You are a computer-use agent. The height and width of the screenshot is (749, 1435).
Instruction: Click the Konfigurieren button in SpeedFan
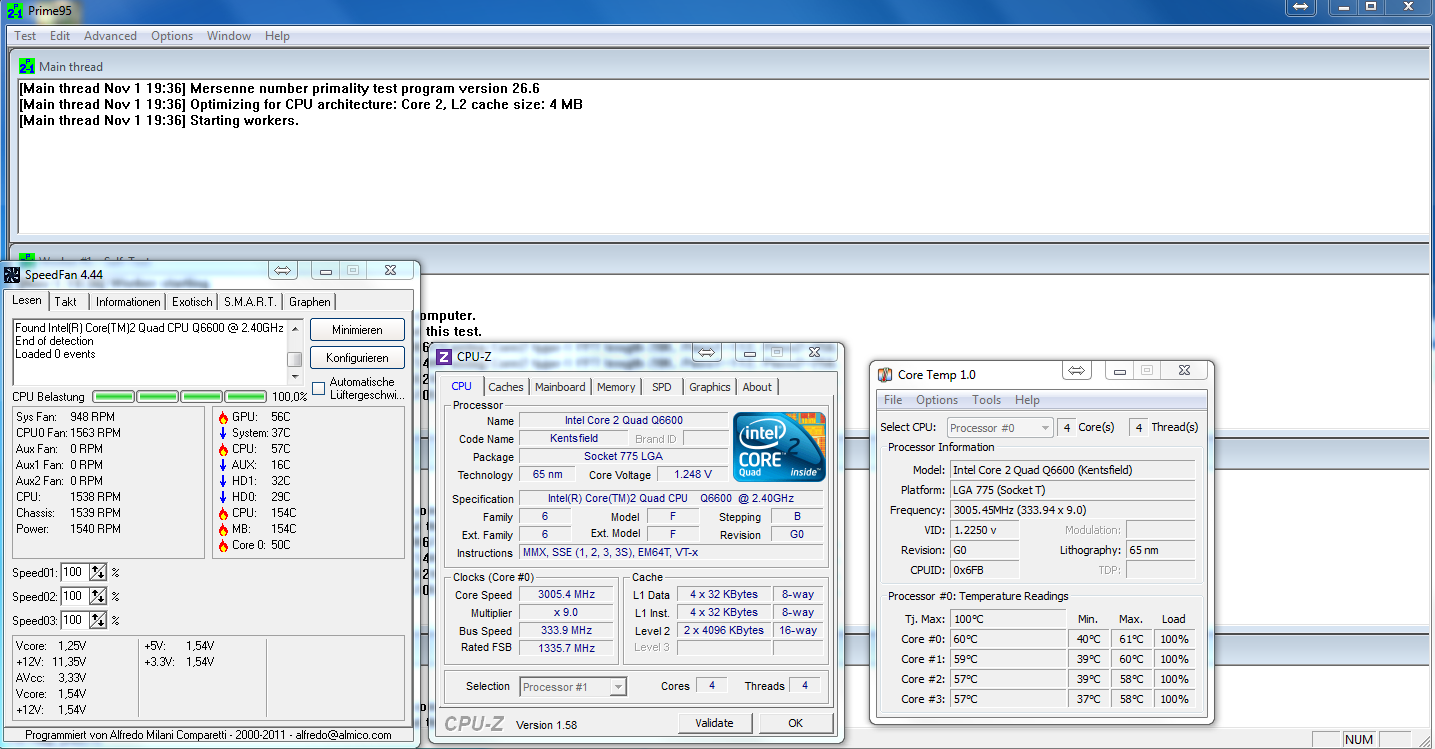tap(357, 358)
